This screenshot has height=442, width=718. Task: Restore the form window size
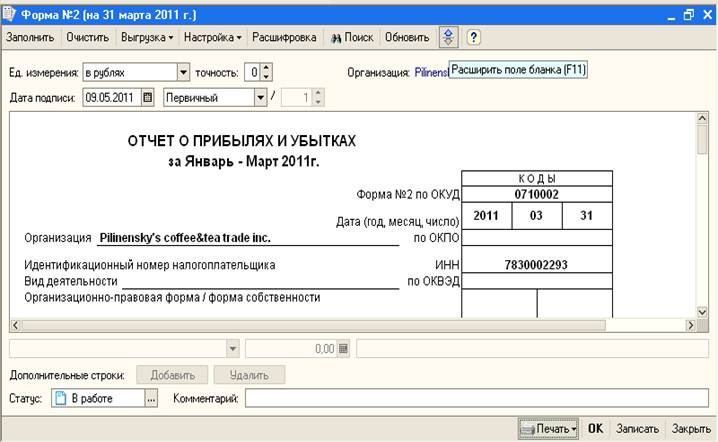coord(689,15)
